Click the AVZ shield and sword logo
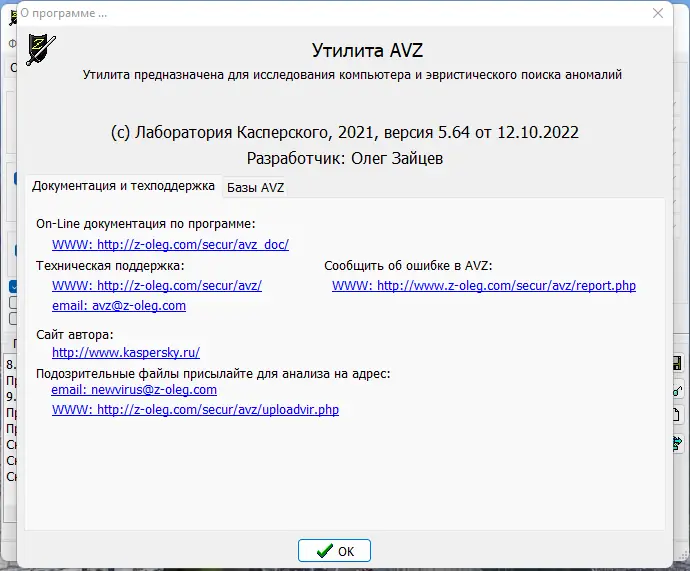This screenshot has height=571, width=690. 41,50
